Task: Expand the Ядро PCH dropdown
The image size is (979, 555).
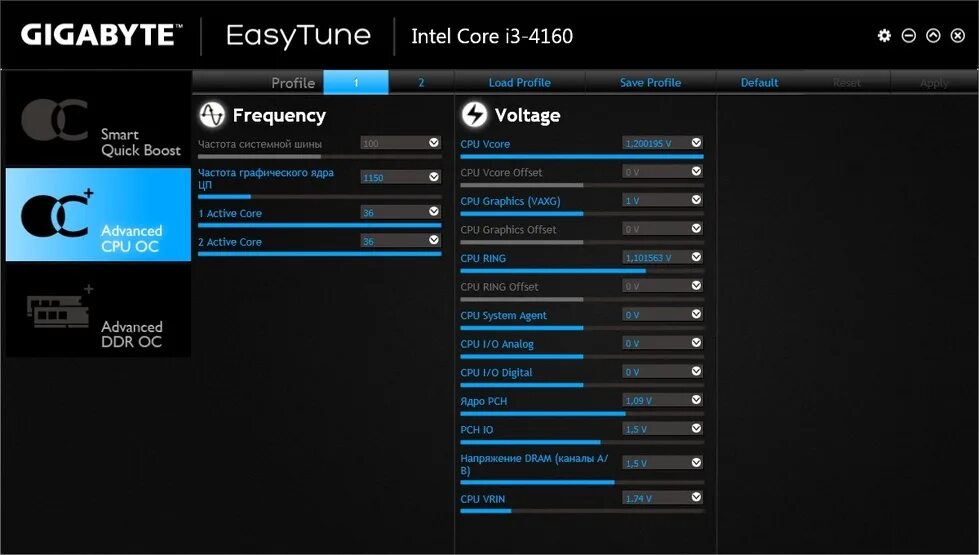Action: click(x=696, y=400)
